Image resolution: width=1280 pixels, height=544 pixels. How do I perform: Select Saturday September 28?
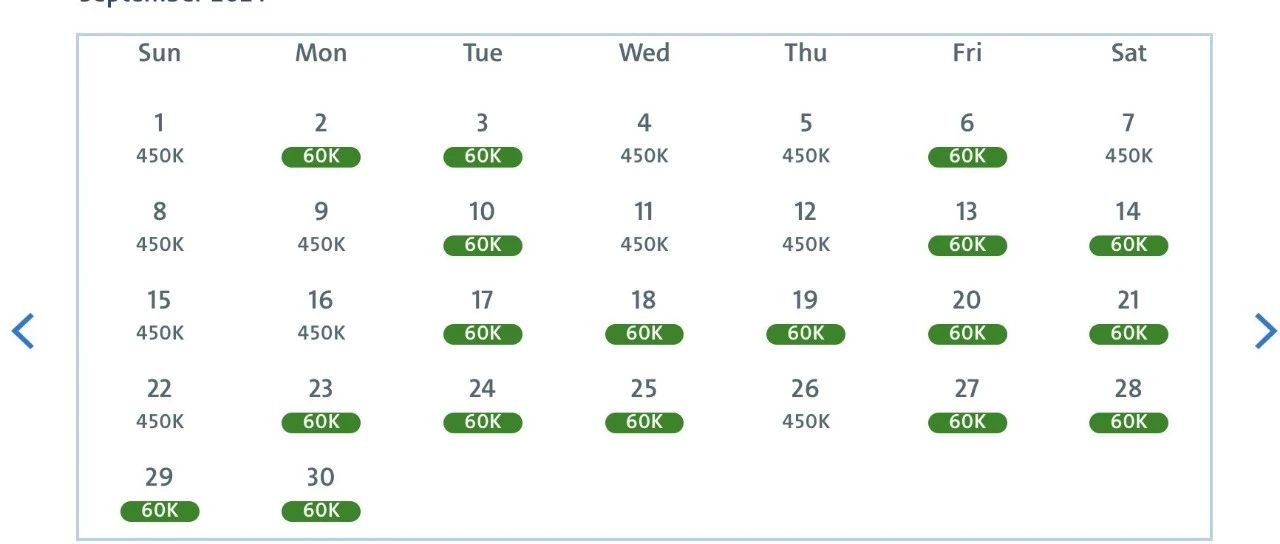1128,404
